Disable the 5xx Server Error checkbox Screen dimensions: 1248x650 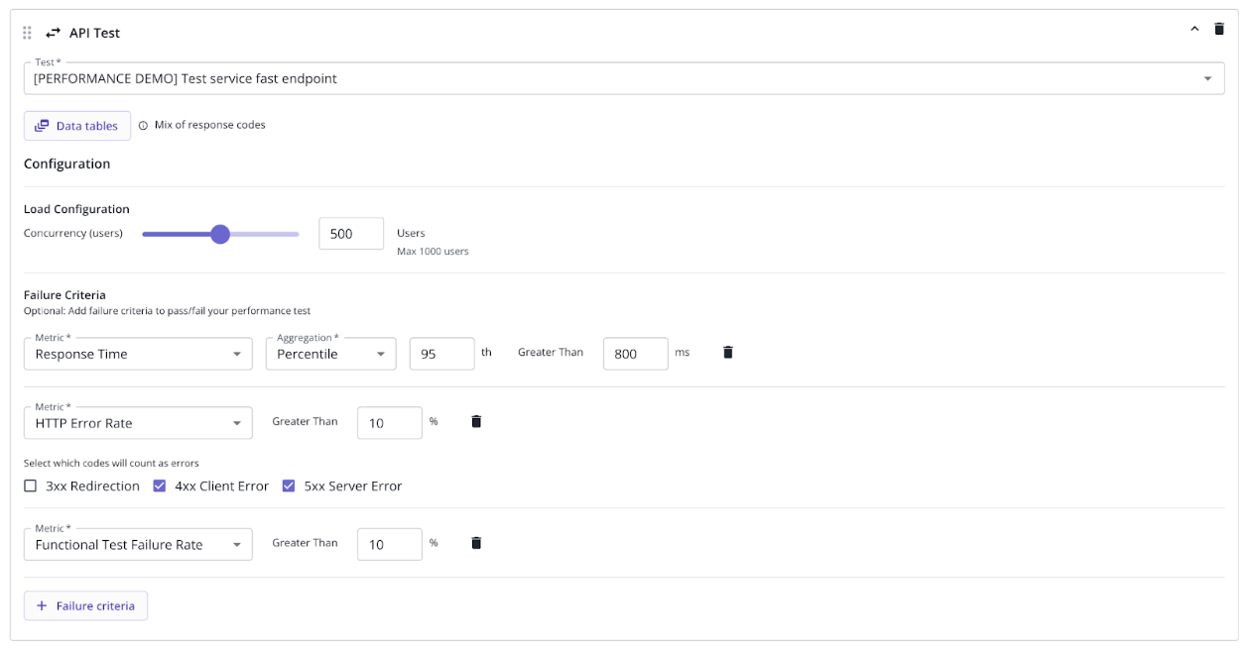coord(290,485)
